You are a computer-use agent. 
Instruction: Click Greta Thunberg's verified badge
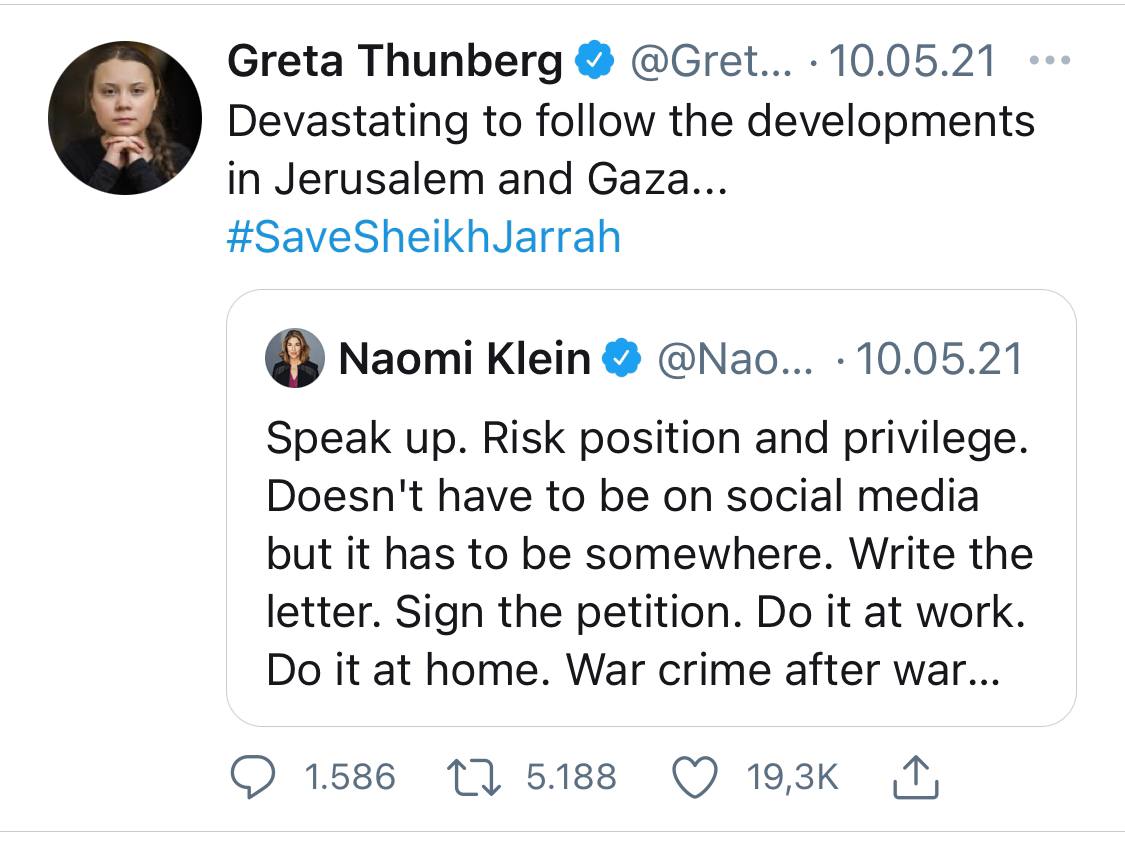tap(594, 60)
